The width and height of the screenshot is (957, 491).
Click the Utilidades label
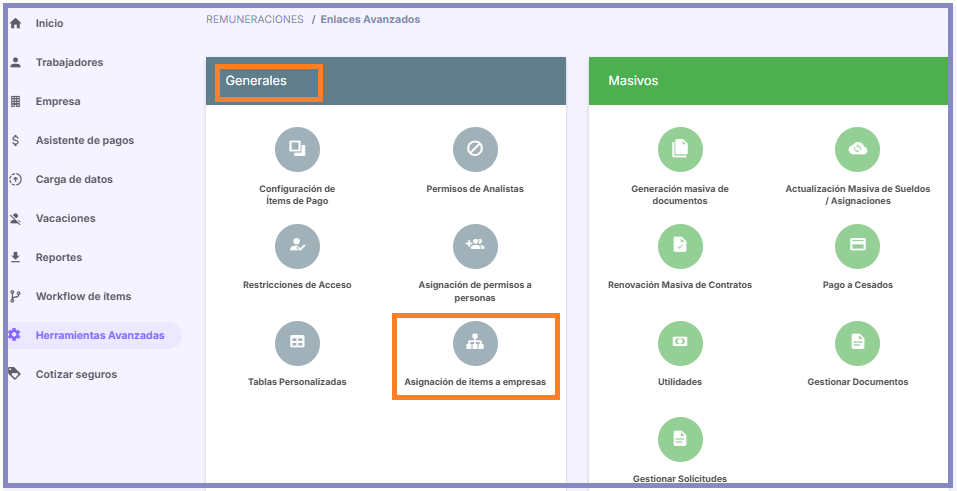click(x=680, y=382)
